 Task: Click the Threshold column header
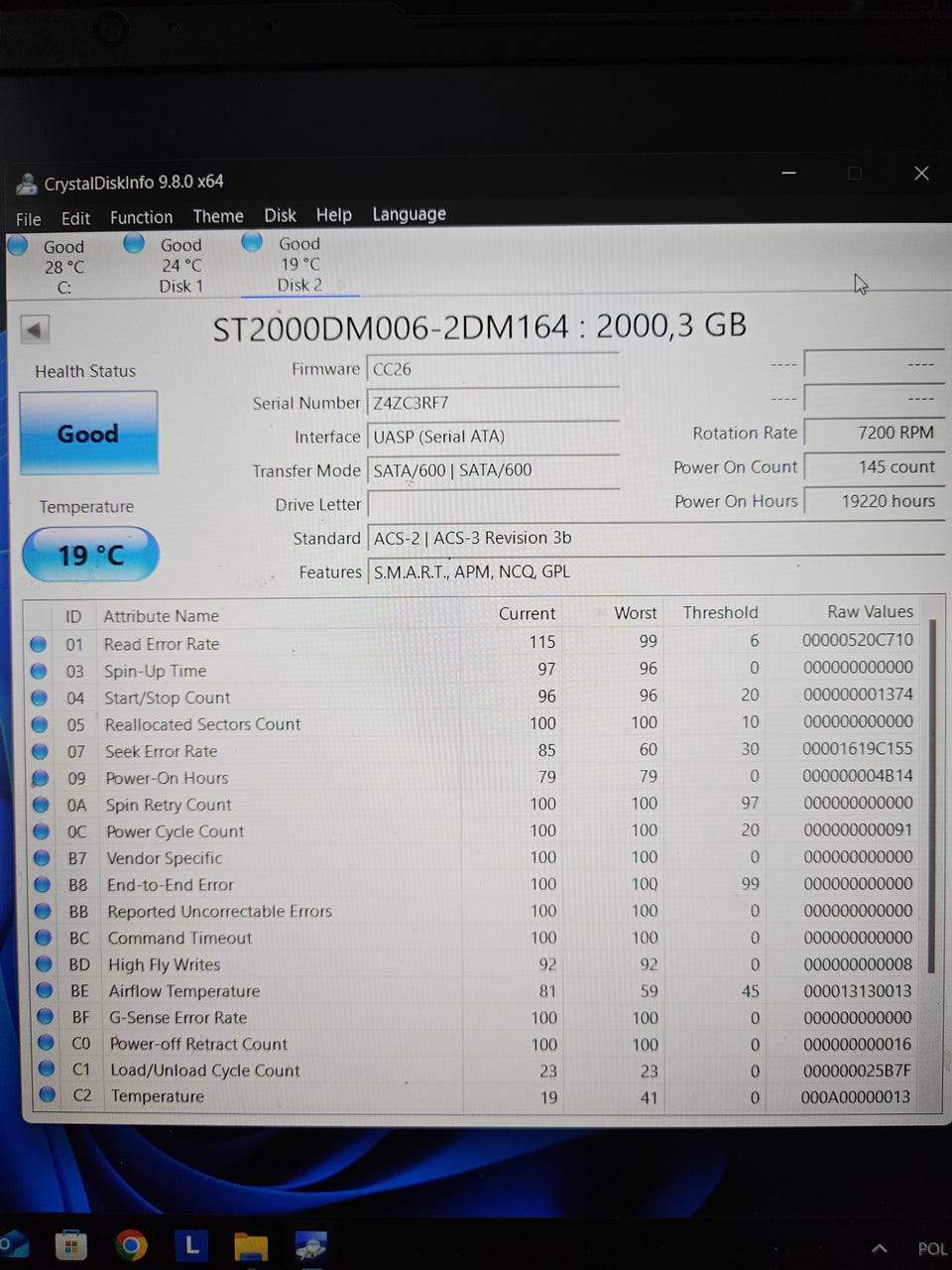tap(720, 613)
